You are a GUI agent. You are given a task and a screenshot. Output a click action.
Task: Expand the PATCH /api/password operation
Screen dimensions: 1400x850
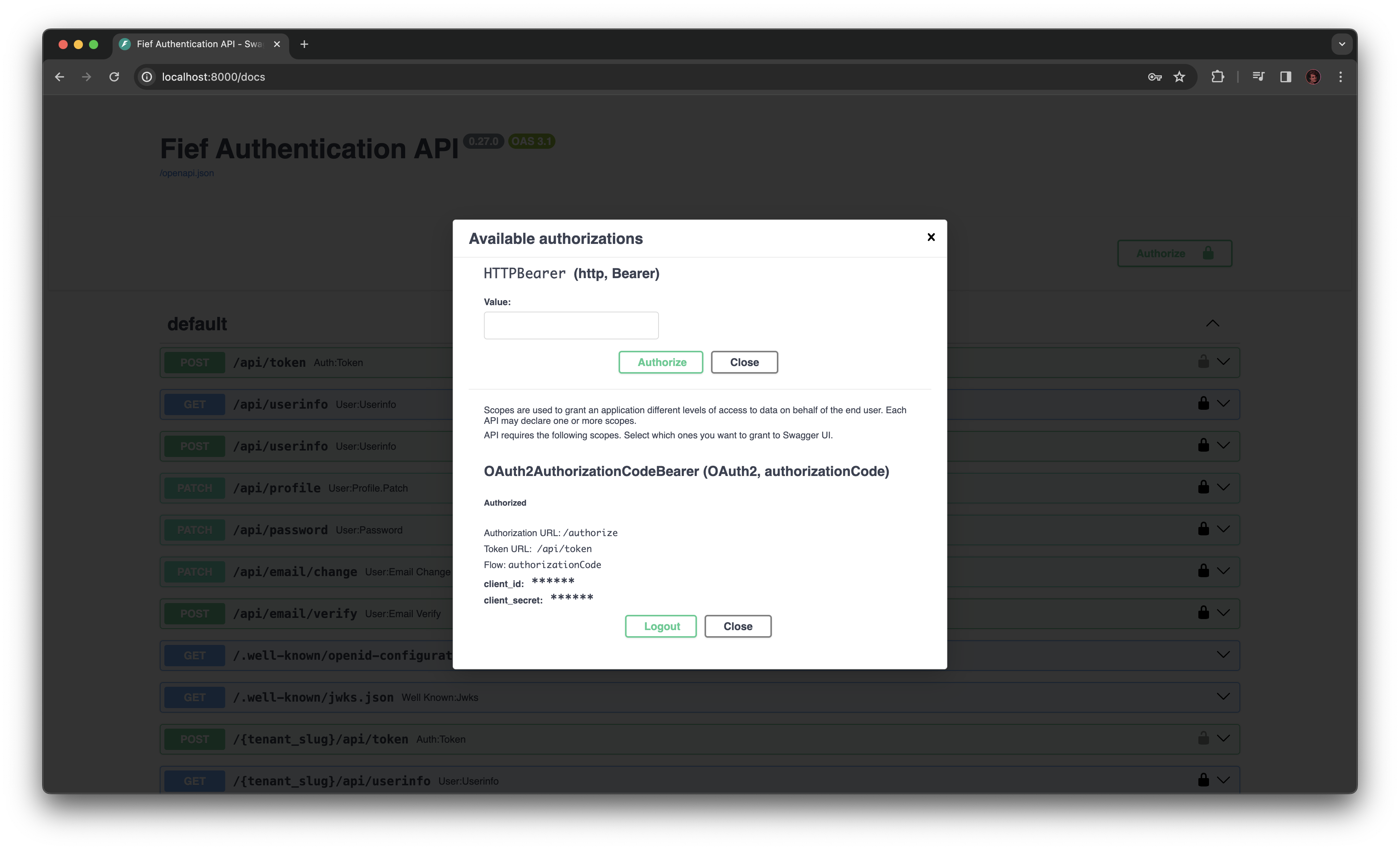1223,529
